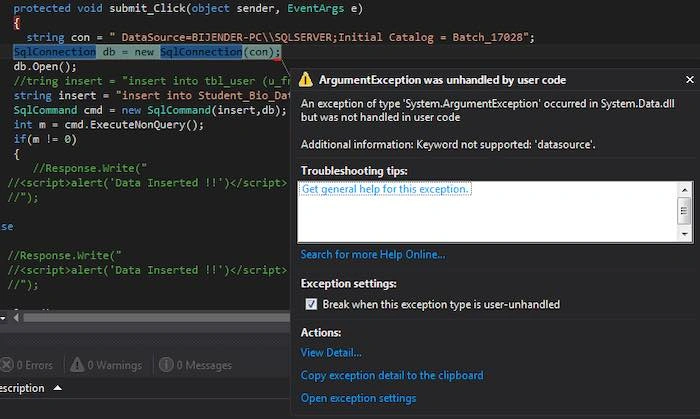Click the troubleshooting tips scrollbar thumb
This screenshot has width=700, height=419.
point(684,211)
